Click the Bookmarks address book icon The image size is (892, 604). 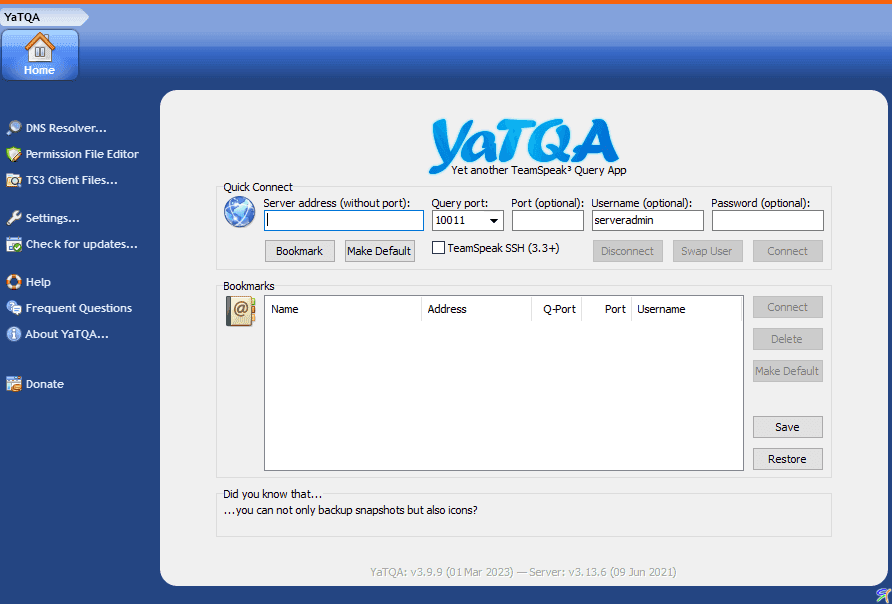point(240,312)
